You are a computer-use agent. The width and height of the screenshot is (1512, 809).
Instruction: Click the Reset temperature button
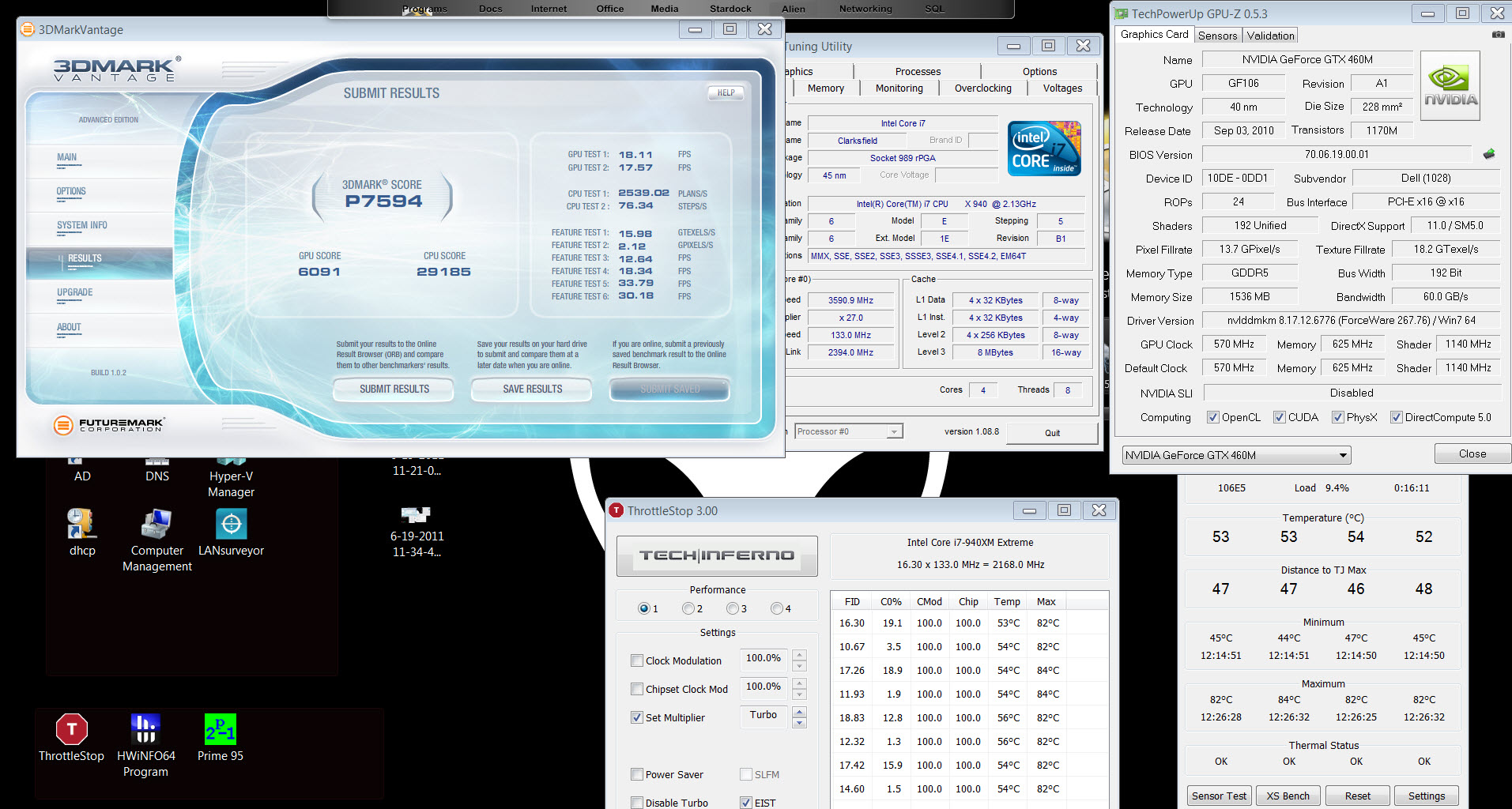1358,796
